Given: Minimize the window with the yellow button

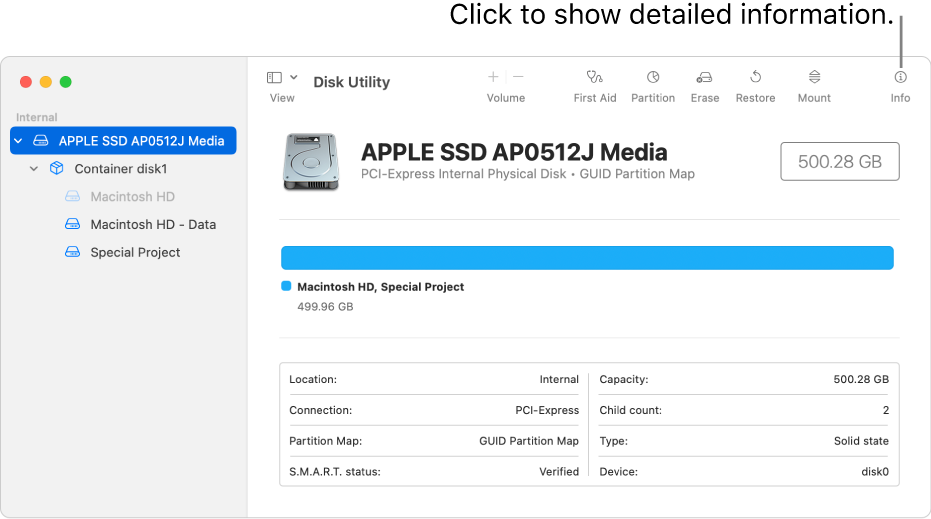Looking at the screenshot, I should (46, 82).
